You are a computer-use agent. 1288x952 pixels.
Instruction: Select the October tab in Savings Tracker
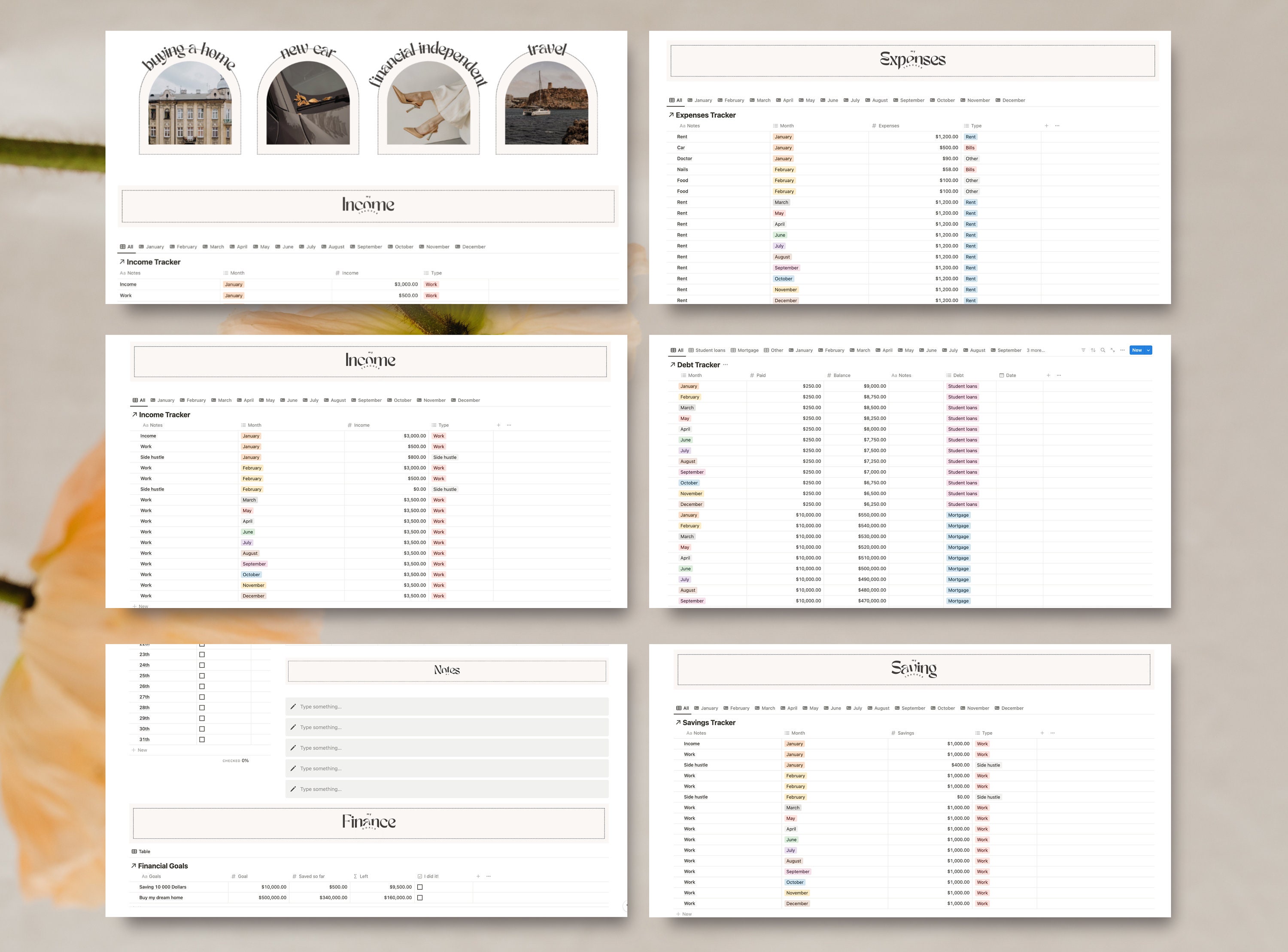[943, 708]
